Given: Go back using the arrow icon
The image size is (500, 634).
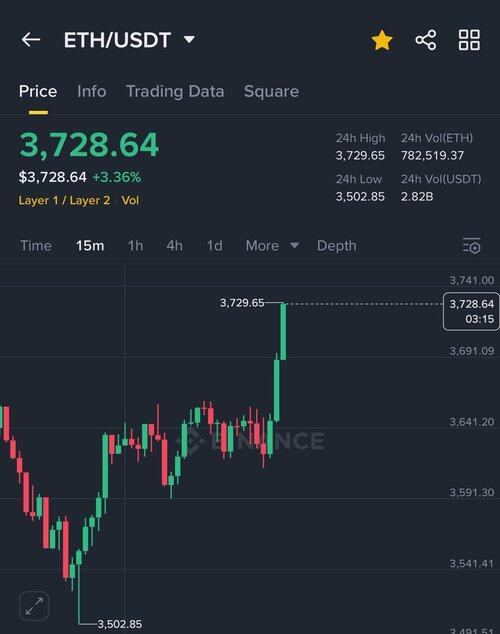Looking at the screenshot, I should (31, 40).
